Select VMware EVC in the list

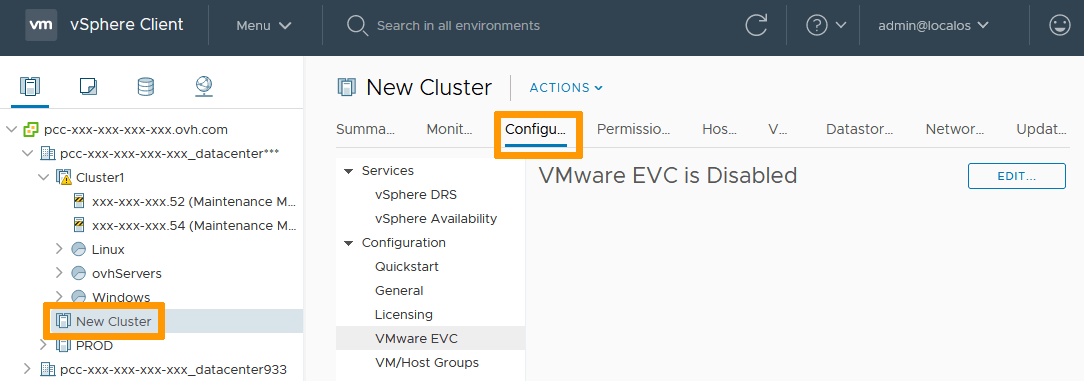click(431, 339)
